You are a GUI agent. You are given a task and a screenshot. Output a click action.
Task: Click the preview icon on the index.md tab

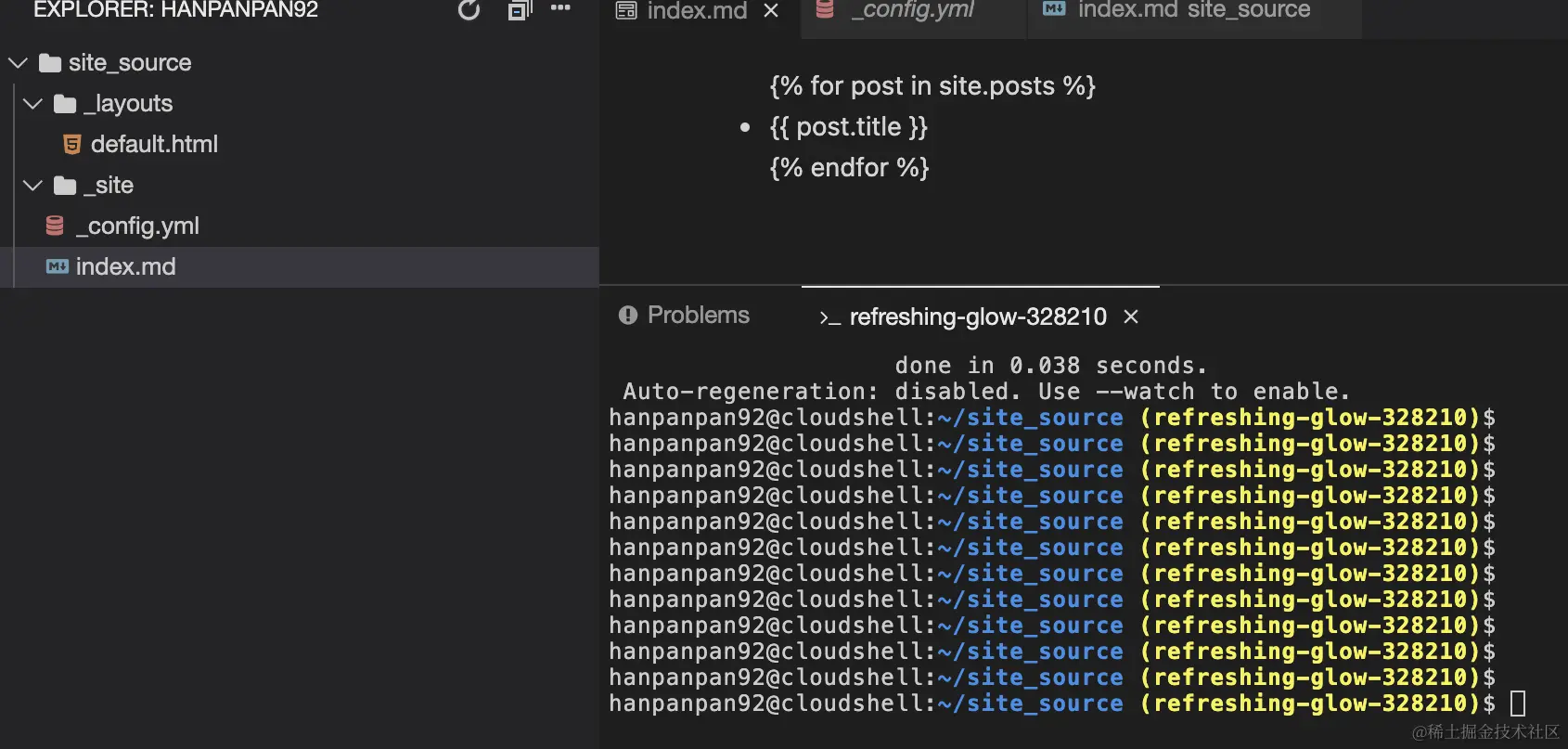(626, 11)
